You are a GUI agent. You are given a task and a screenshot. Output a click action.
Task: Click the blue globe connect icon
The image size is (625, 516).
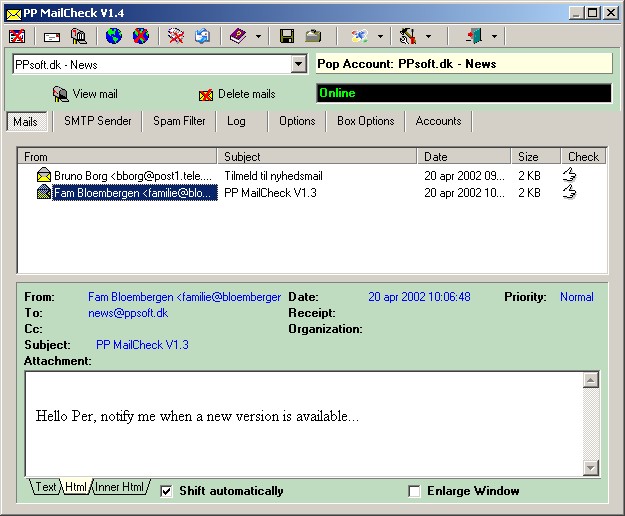pos(114,36)
